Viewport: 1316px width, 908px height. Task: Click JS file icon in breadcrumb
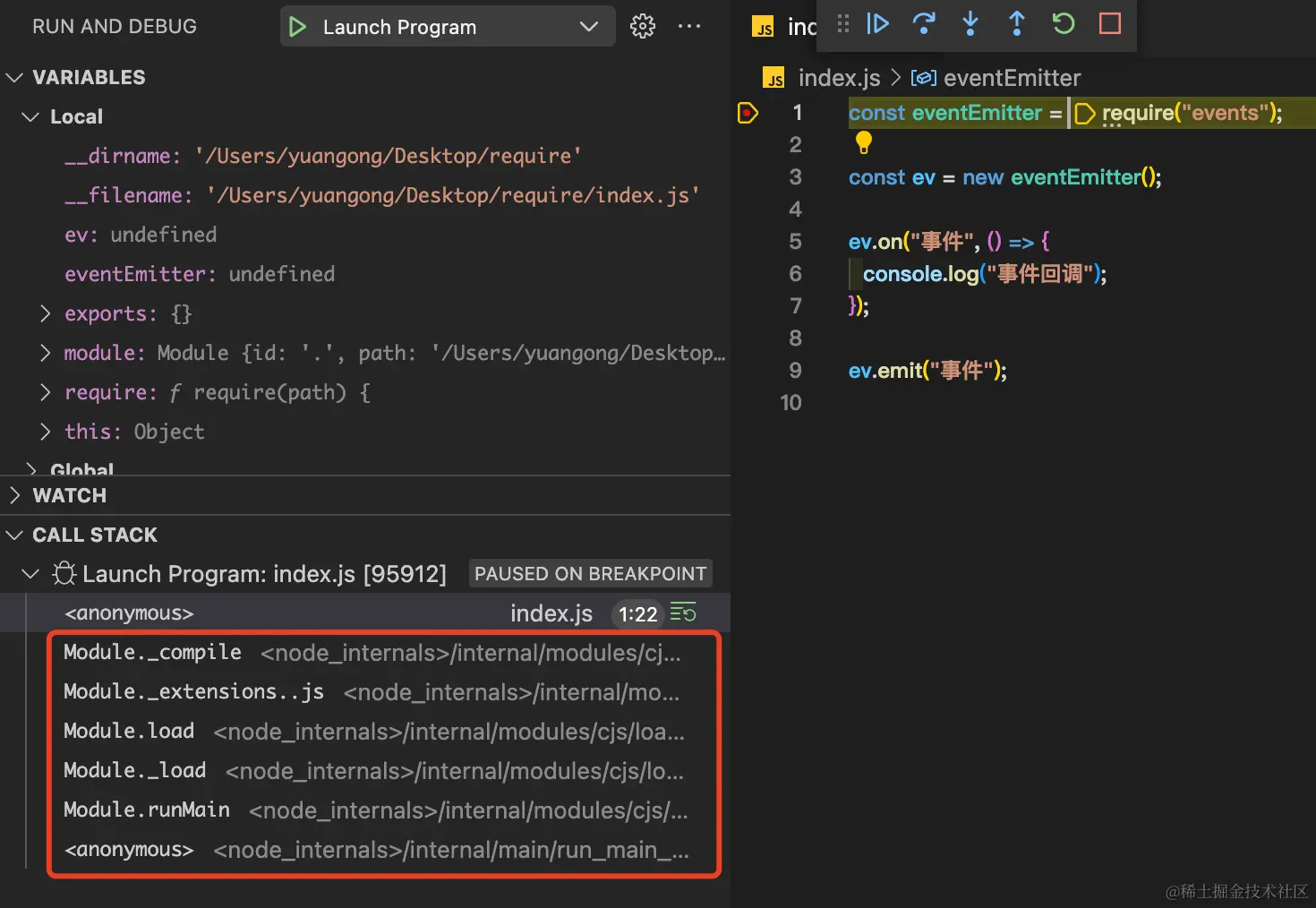[773, 78]
